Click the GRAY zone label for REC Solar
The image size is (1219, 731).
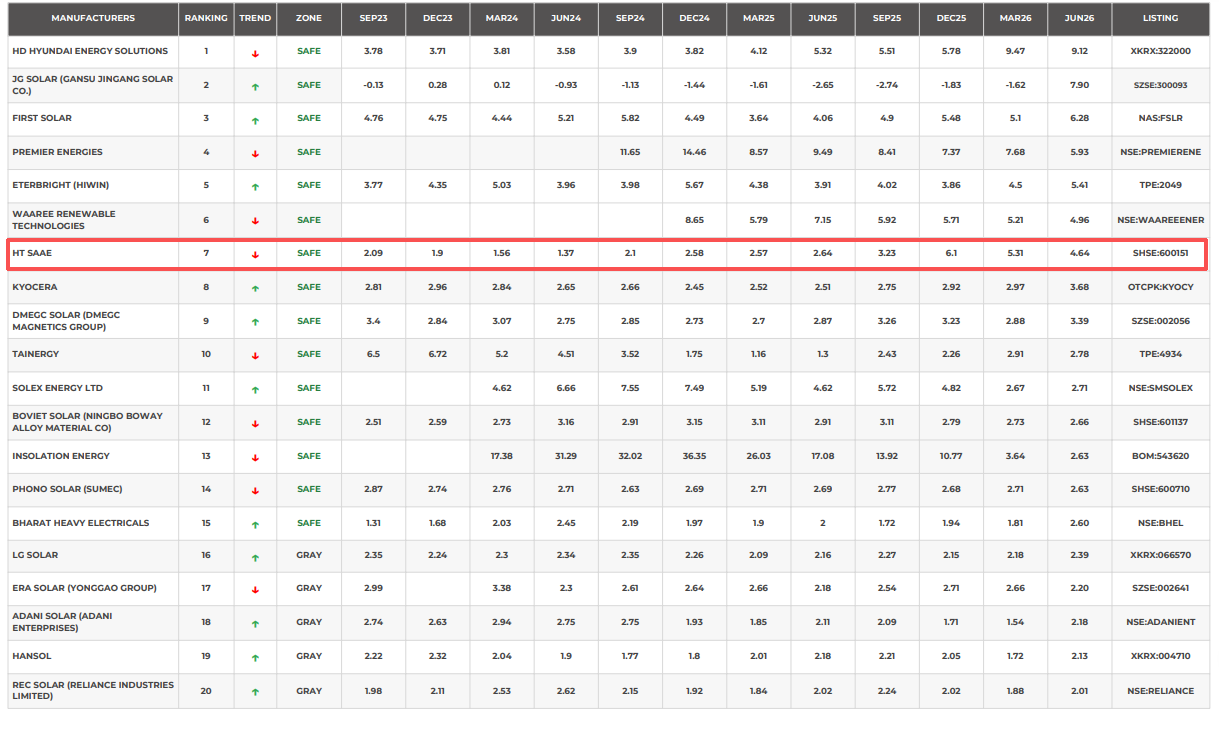(x=309, y=691)
